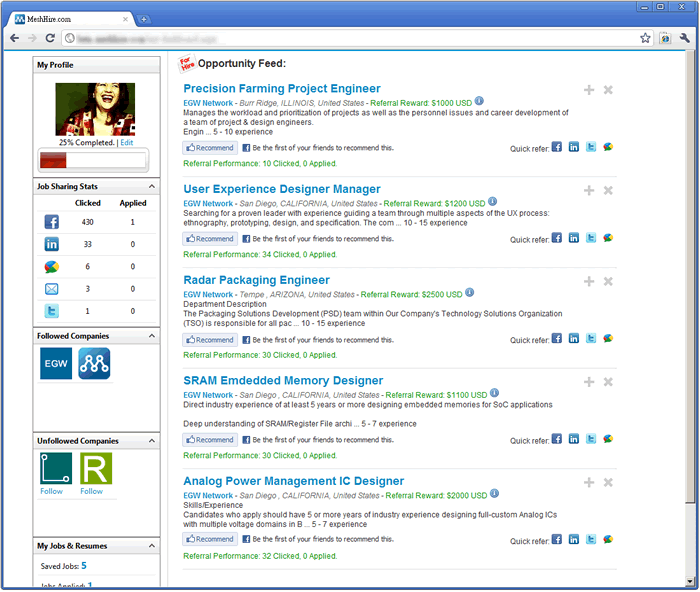Open EGW Network link under Radar Packaging
Screen dimensions: 700x592
[x=208, y=295]
